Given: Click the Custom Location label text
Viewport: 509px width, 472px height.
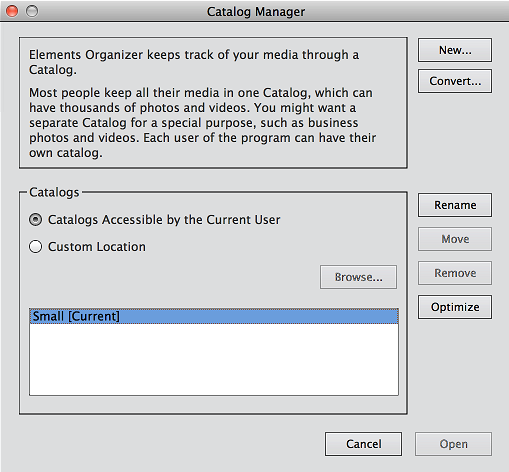Looking at the screenshot, I should tap(97, 247).
